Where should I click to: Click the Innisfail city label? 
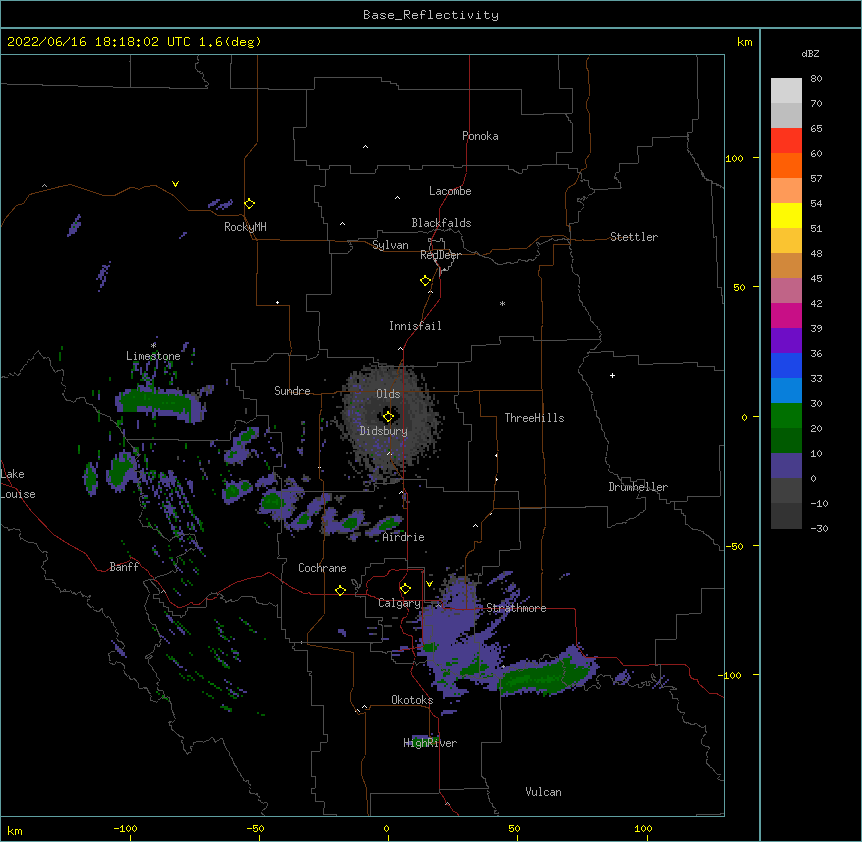[415, 326]
